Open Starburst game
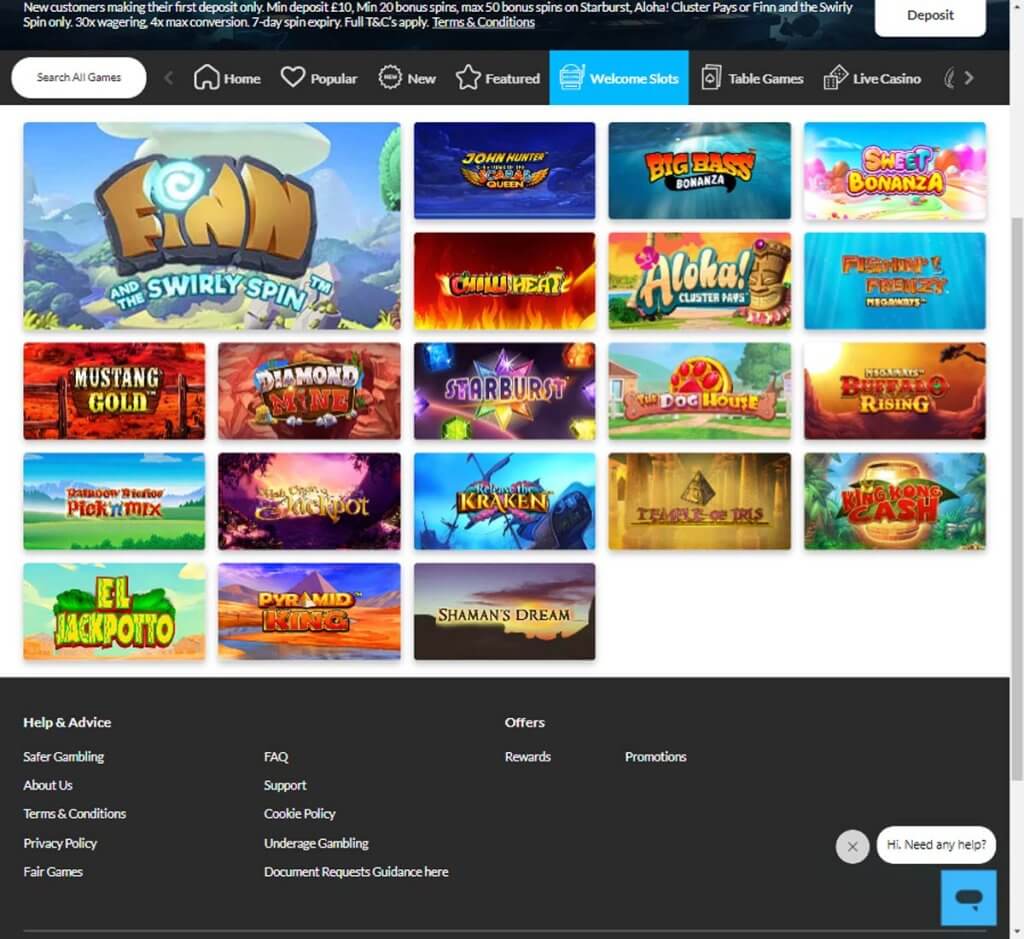Screen dimensions: 1024x939 pyautogui.click(x=504, y=391)
